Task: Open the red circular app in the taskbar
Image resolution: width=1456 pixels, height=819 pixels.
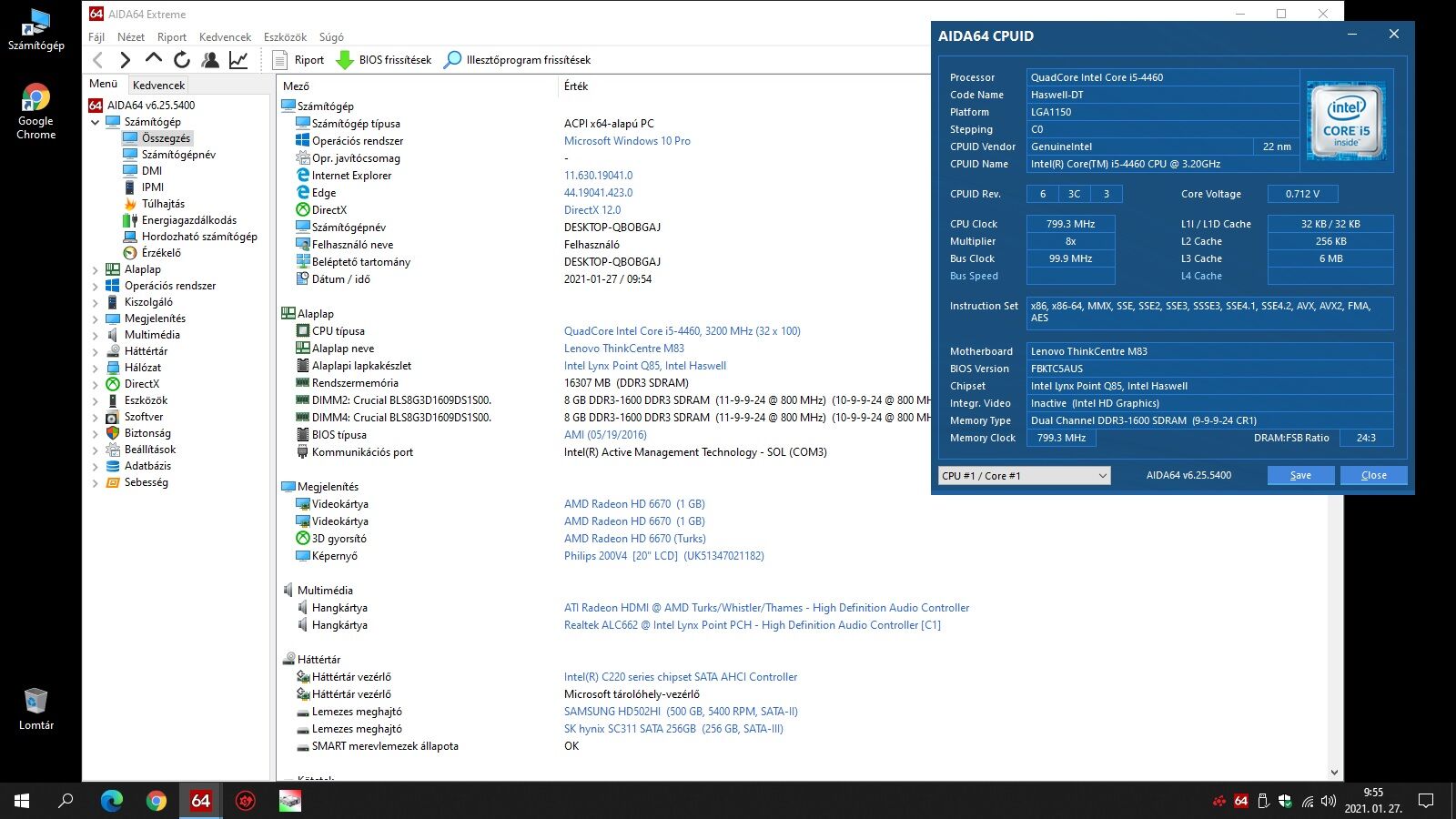Action: coord(246,801)
